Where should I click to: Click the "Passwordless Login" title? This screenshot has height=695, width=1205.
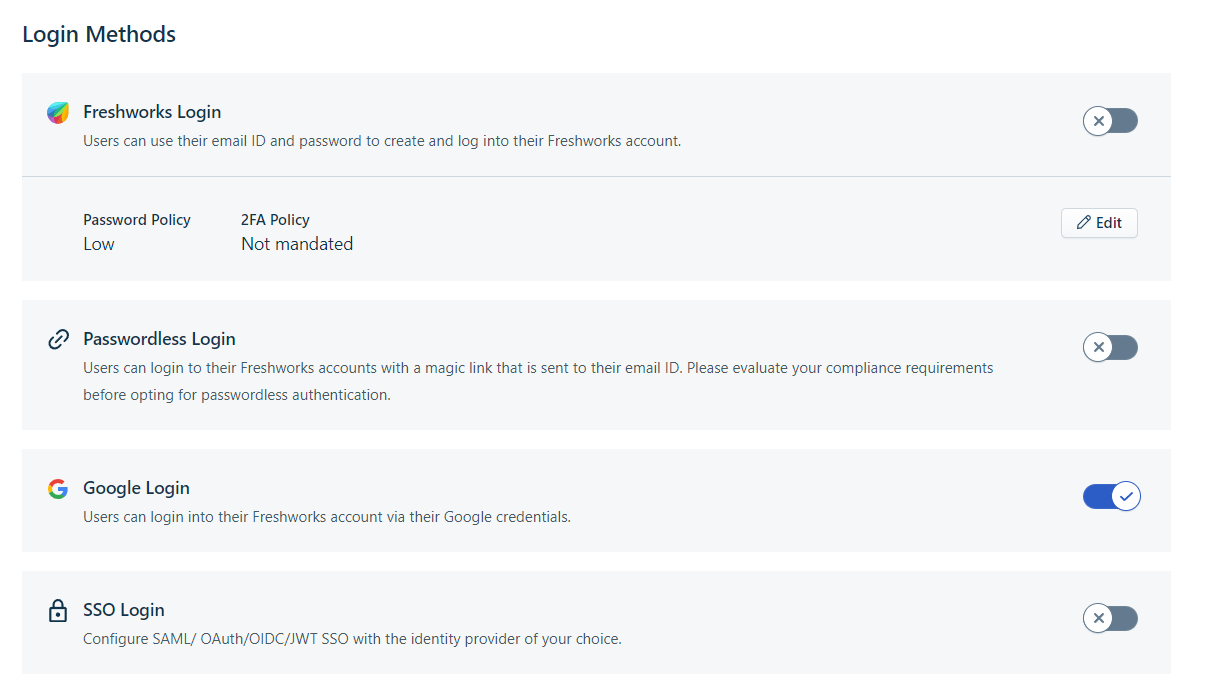(x=159, y=339)
